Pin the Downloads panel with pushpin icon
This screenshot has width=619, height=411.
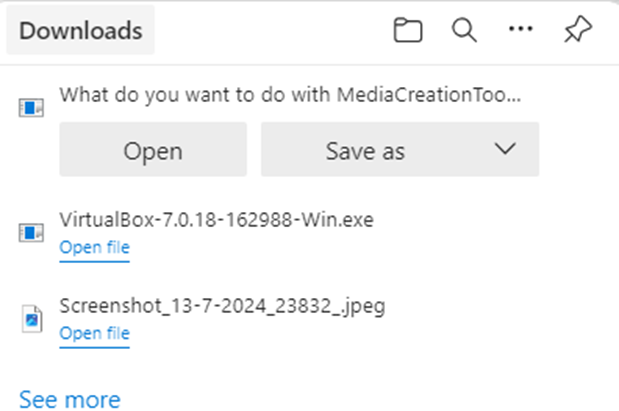[x=577, y=31]
